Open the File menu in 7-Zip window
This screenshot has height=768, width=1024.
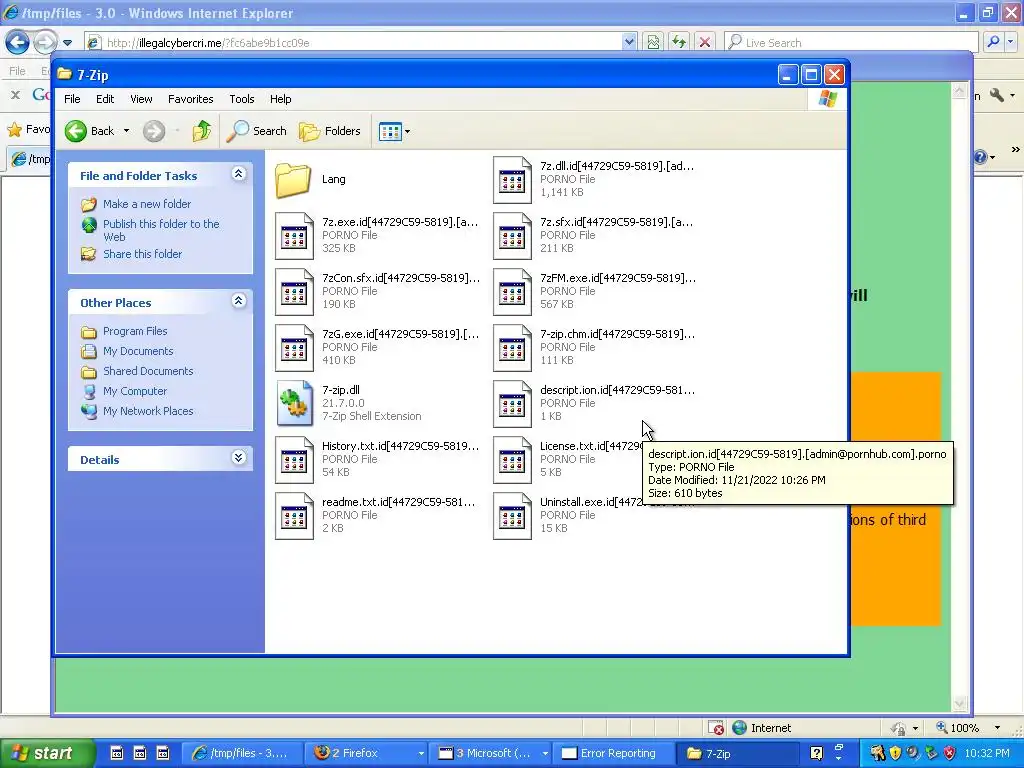pyautogui.click(x=72, y=99)
